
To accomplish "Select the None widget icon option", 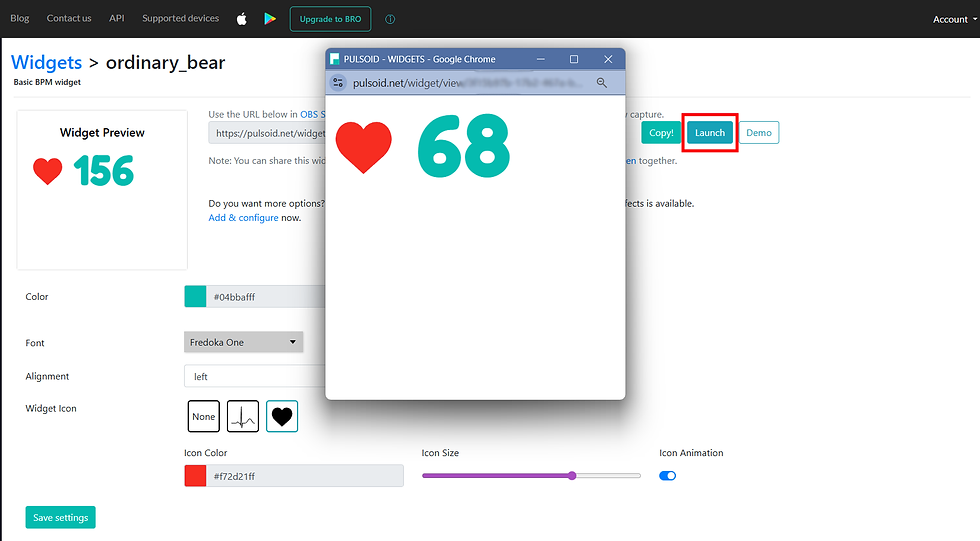I will click(x=204, y=416).
